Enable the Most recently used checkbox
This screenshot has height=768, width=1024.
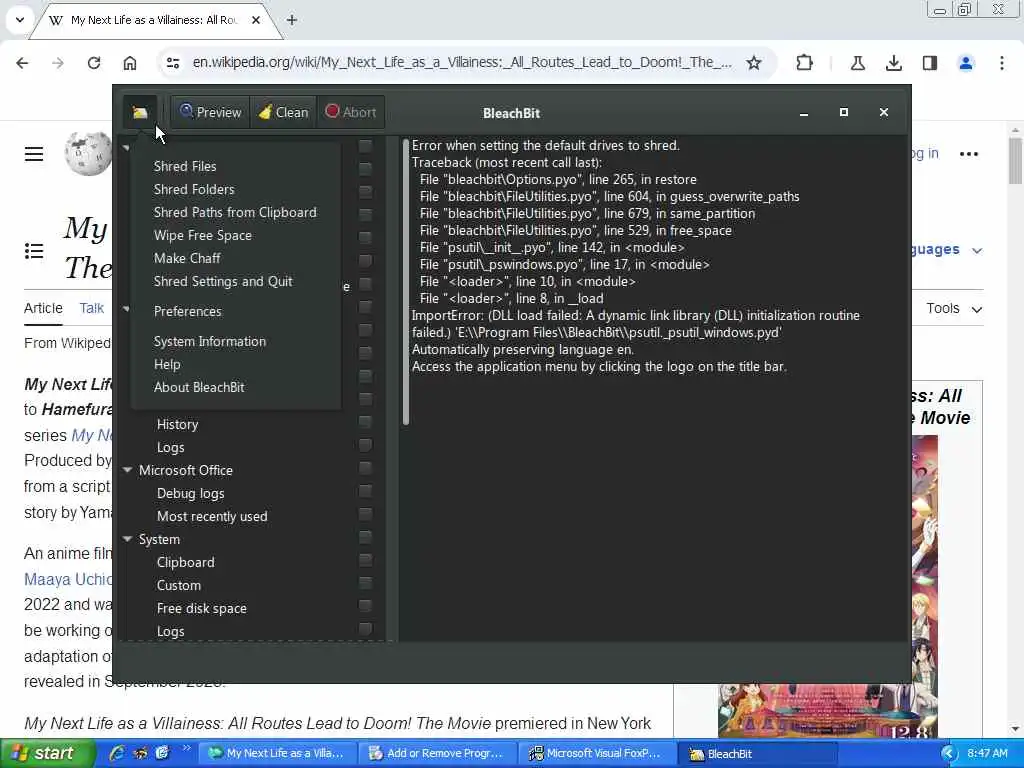(x=366, y=515)
